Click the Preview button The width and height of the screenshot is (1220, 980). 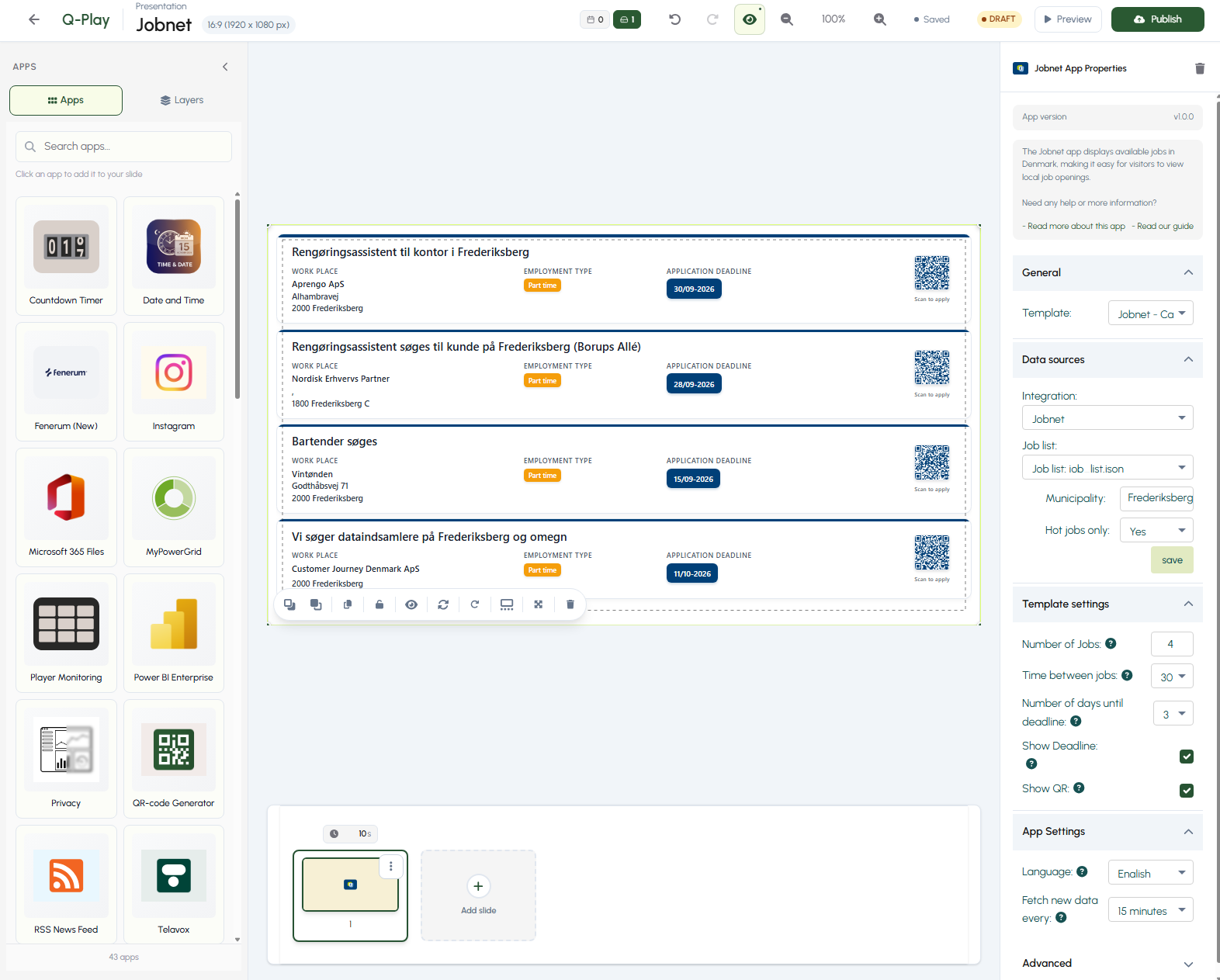click(1067, 19)
